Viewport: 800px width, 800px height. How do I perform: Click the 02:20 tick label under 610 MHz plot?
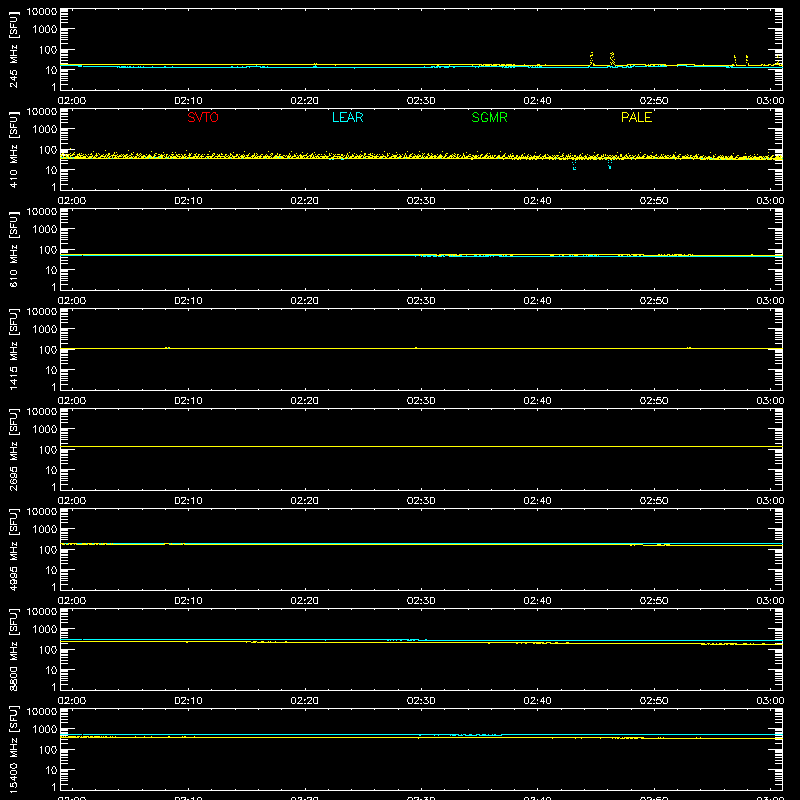click(x=305, y=301)
